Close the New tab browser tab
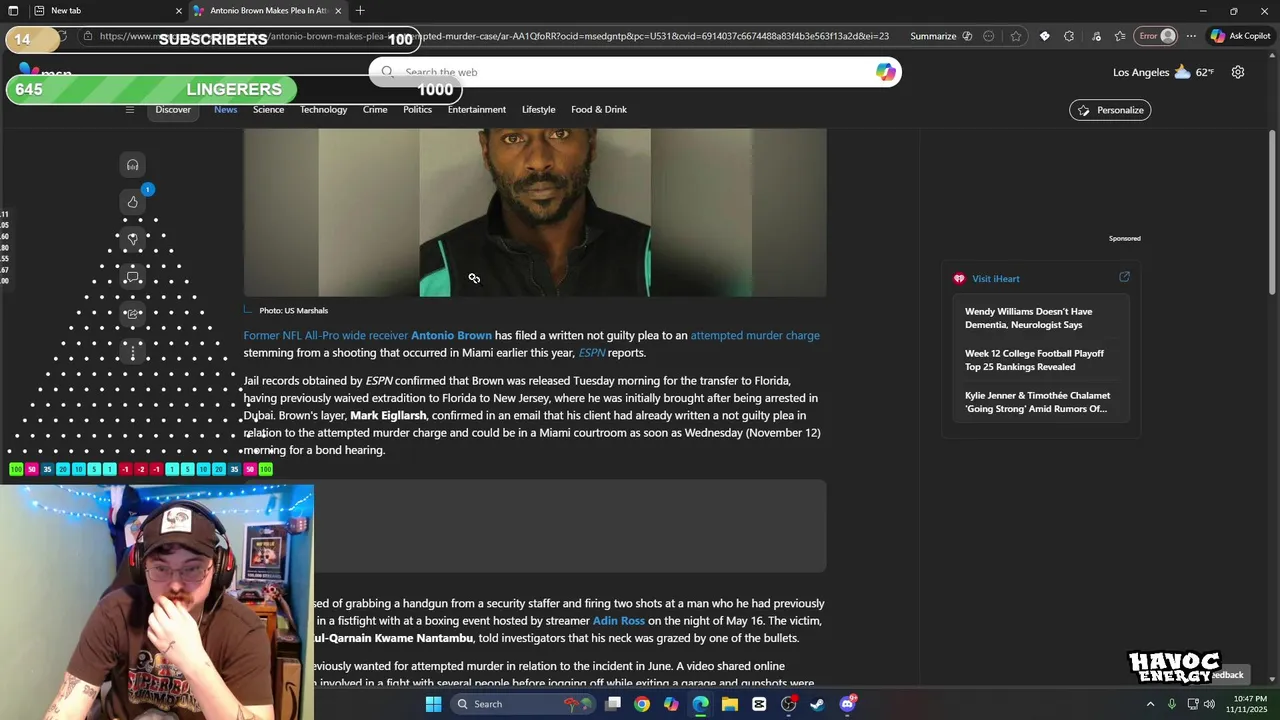 tap(179, 10)
